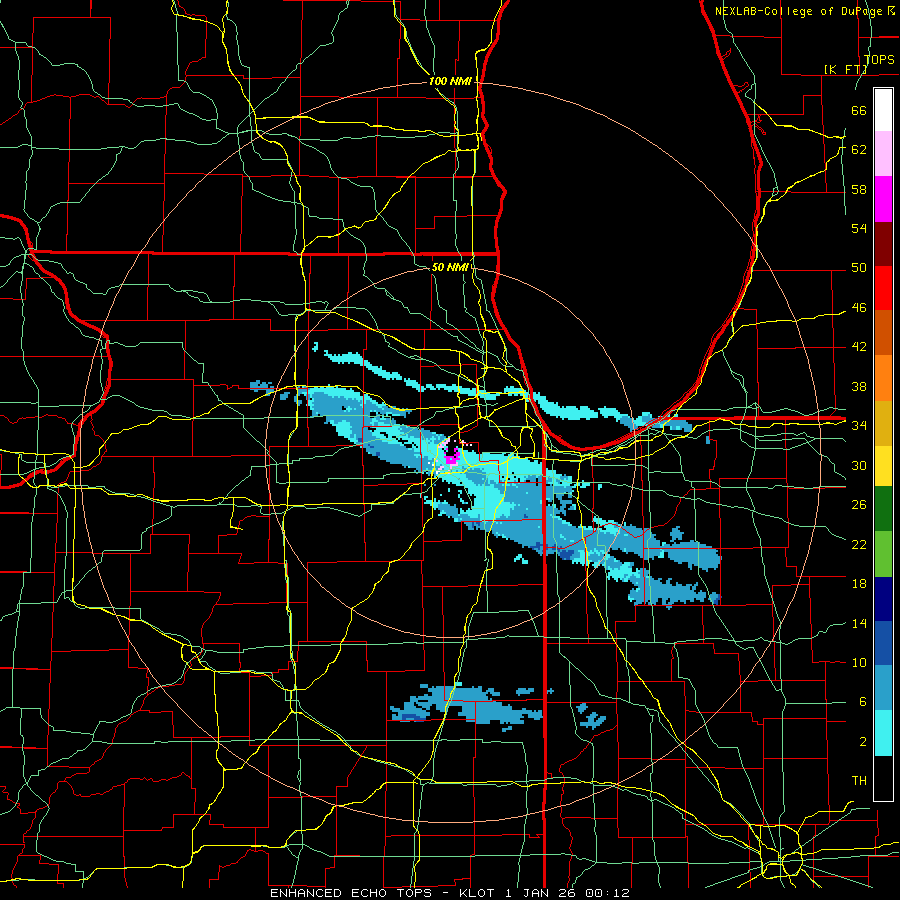Click the "30" legend value
The height and width of the screenshot is (900, 900).
tap(859, 465)
